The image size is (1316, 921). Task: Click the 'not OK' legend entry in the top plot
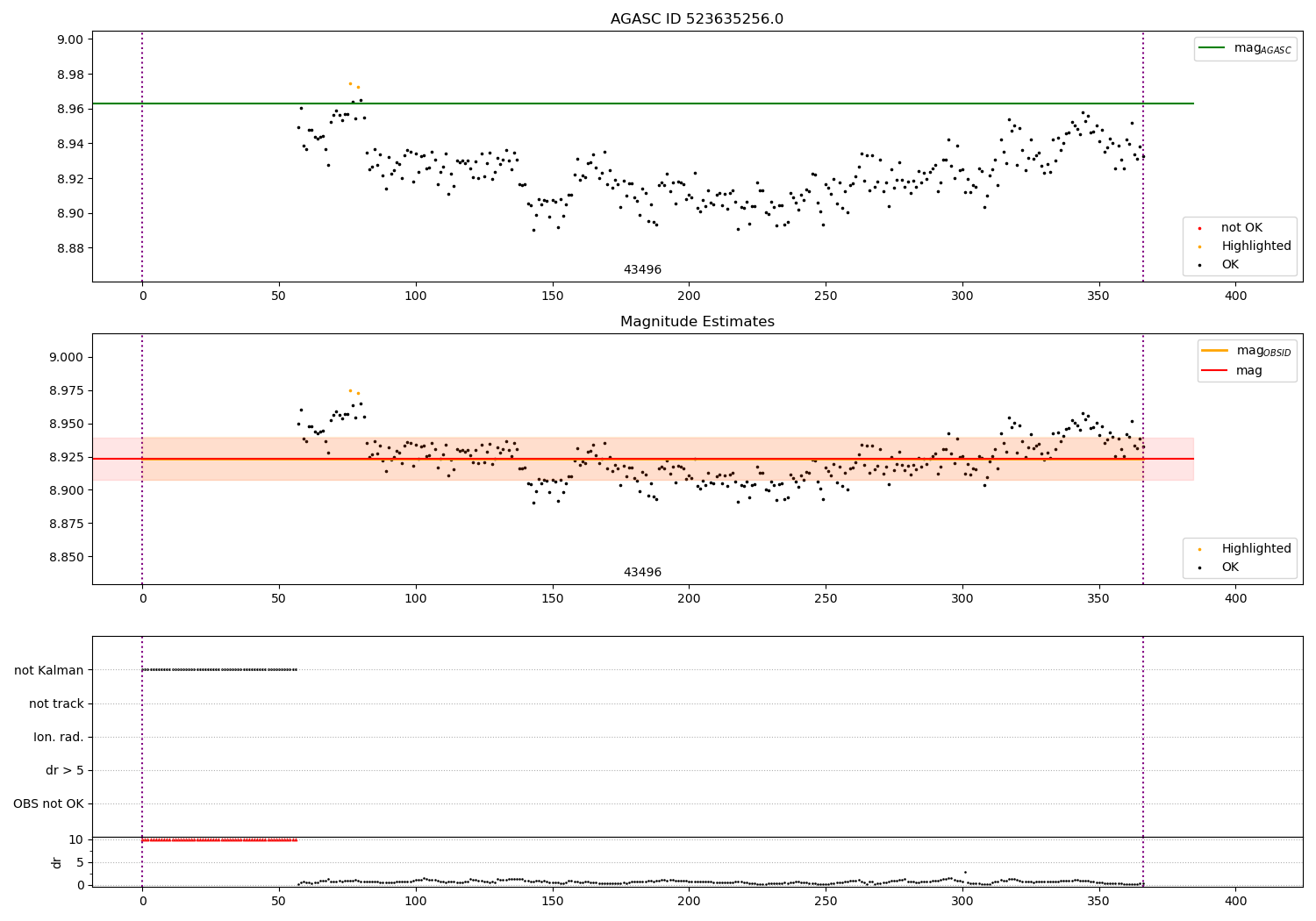[x=1230, y=228]
